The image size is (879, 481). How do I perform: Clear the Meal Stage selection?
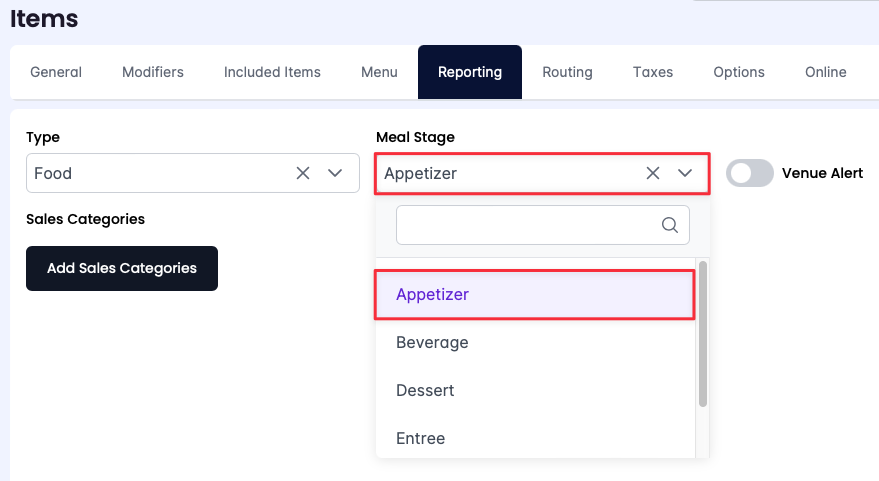(x=653, y=173)
